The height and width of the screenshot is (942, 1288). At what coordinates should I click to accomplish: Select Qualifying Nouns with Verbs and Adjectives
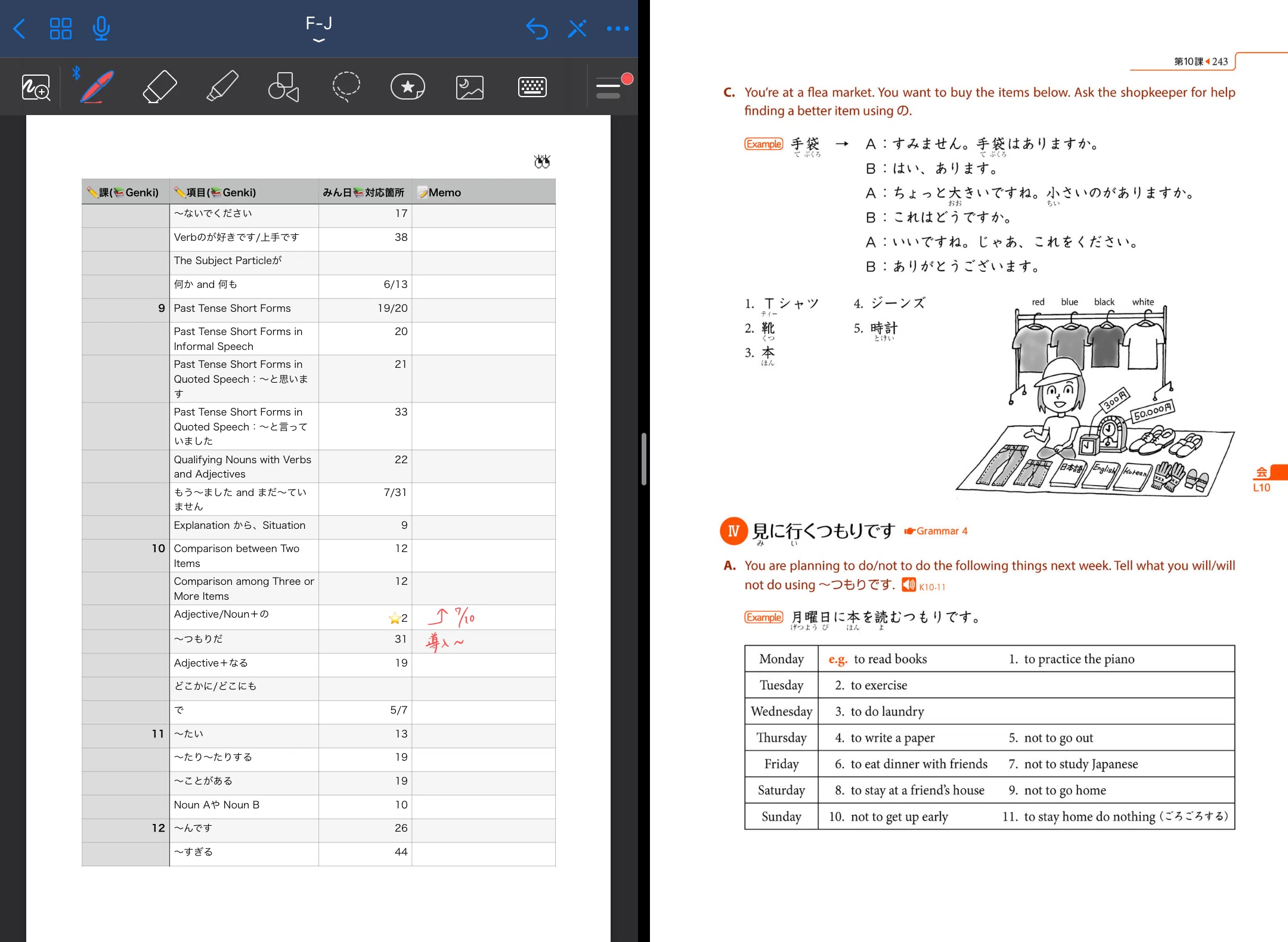[244, 466]
